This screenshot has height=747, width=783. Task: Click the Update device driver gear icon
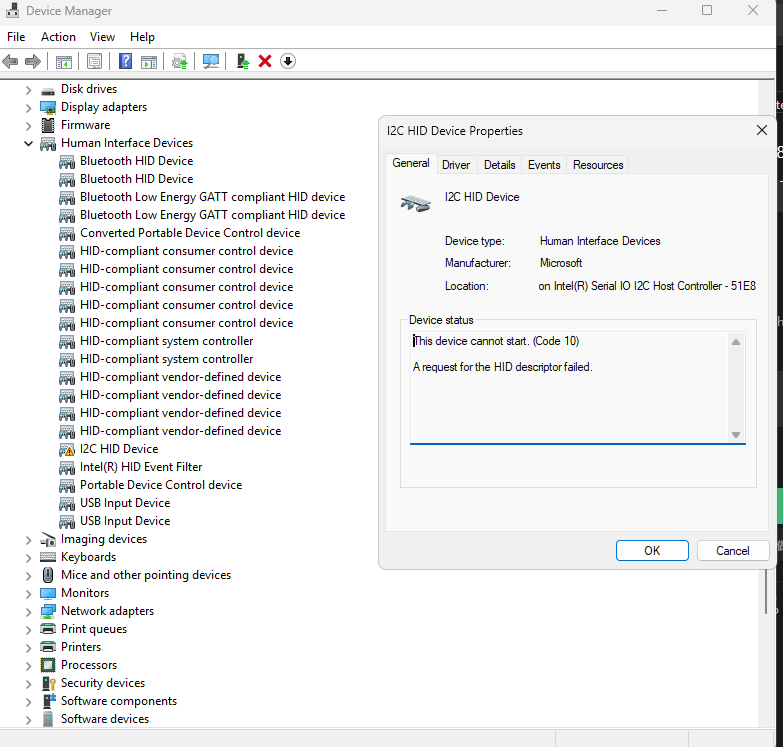[180, 61]
